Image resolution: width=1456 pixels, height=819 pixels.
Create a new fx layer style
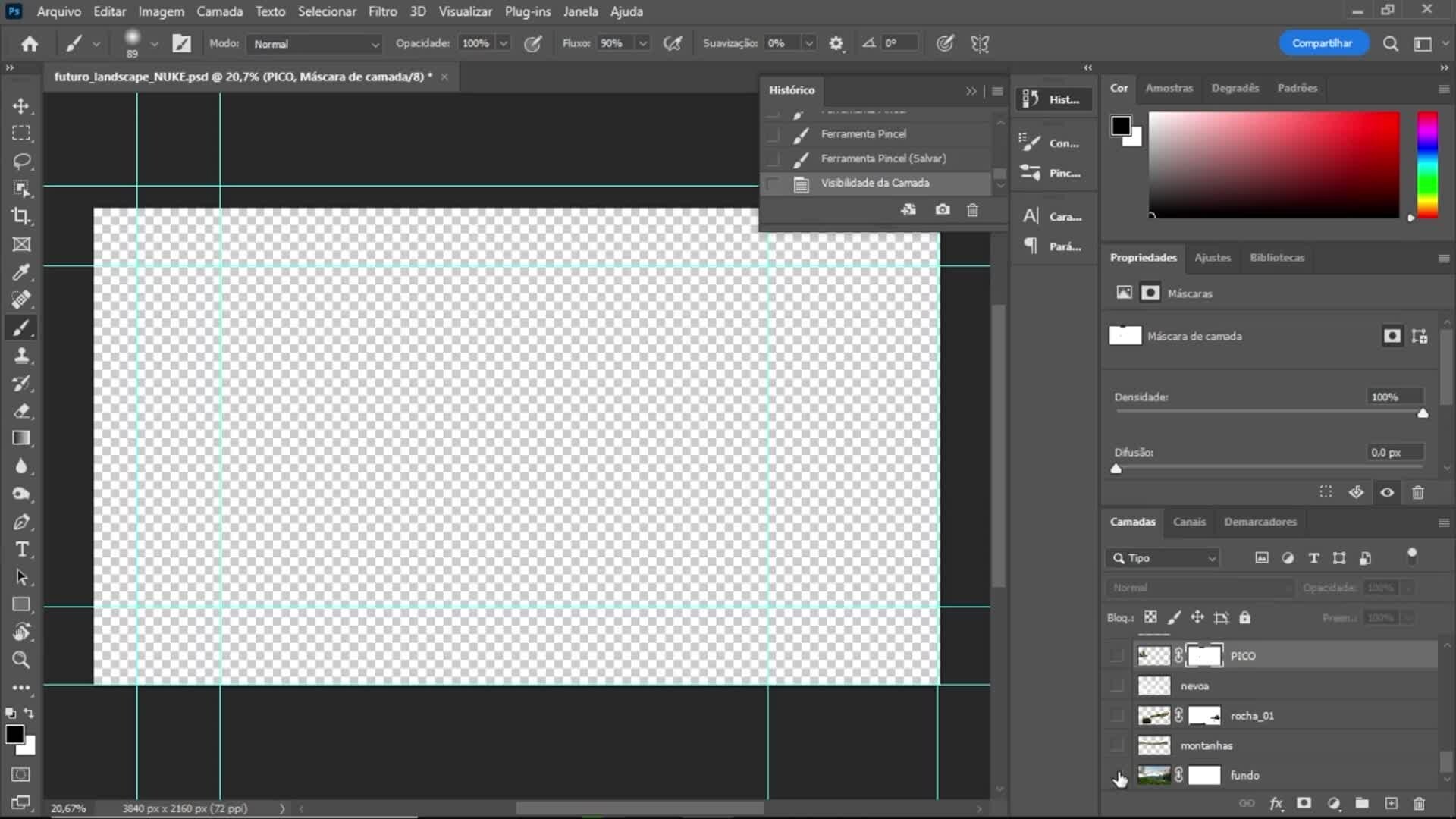tap(1277, 803)
